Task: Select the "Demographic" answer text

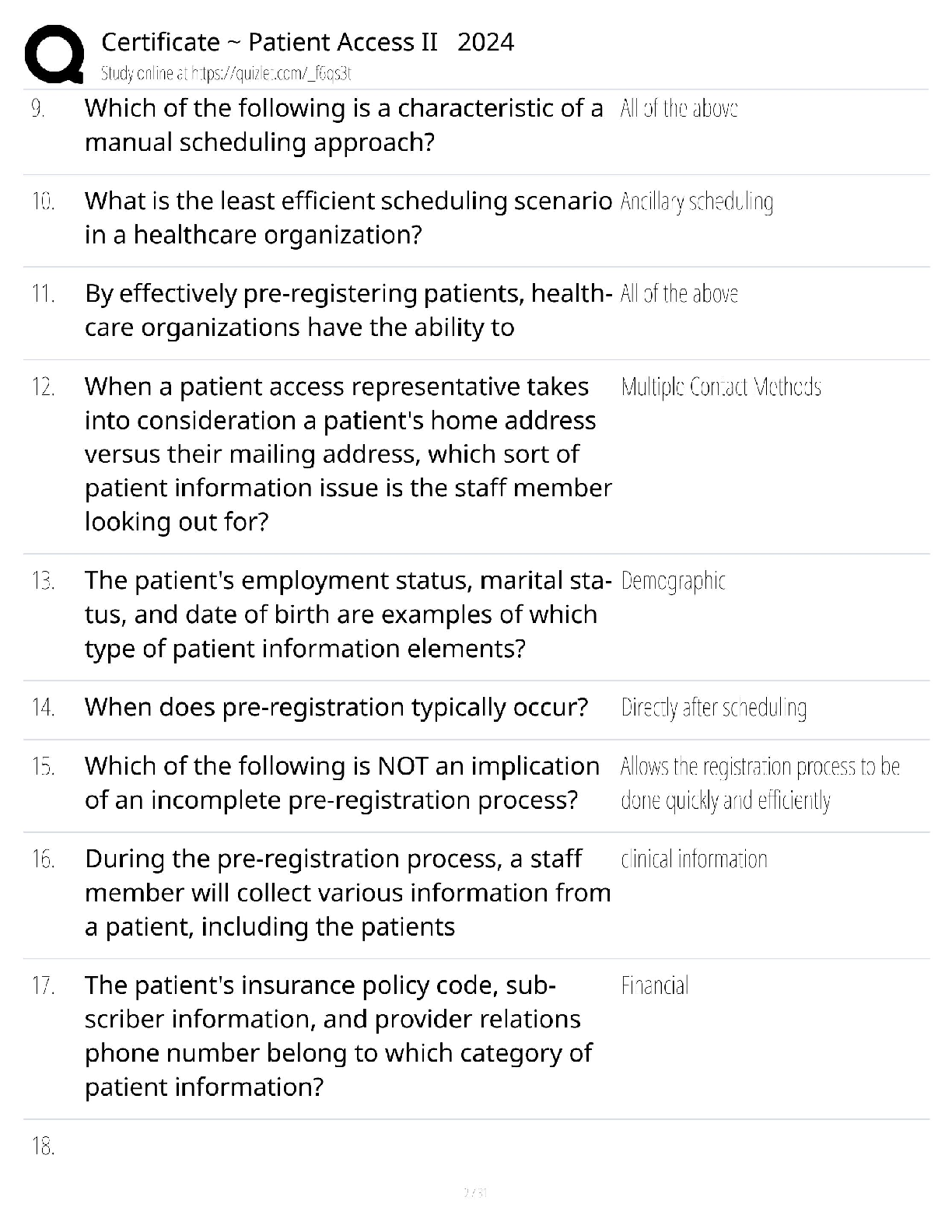Action: (x=674, y=581)
